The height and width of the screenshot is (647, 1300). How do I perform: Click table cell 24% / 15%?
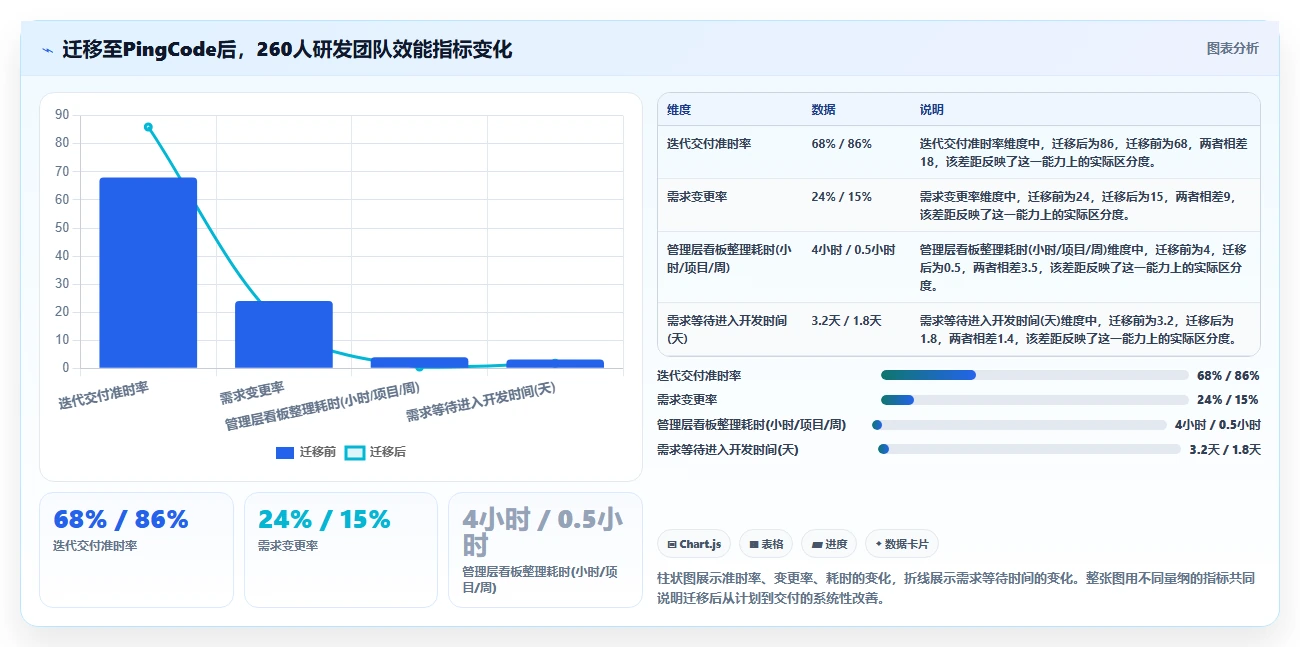pyautogui.click(x=841, y=197)
